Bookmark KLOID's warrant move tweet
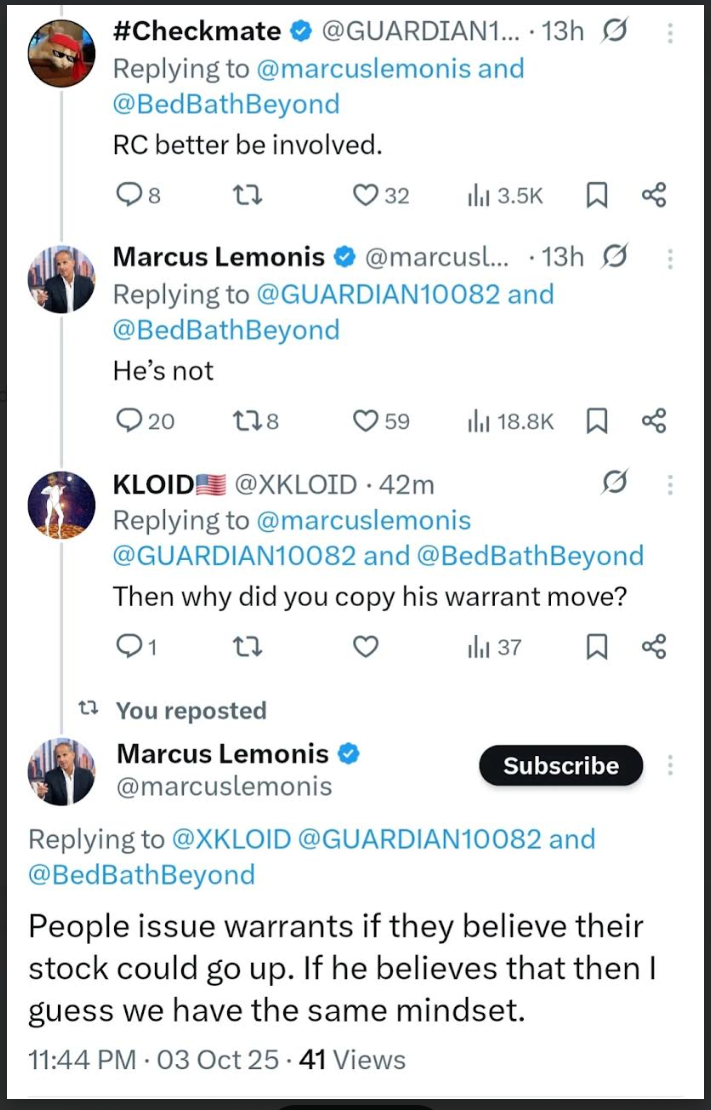Image resolution: width=711 pixels, height=1110 pixels. [x=596, y=648]
